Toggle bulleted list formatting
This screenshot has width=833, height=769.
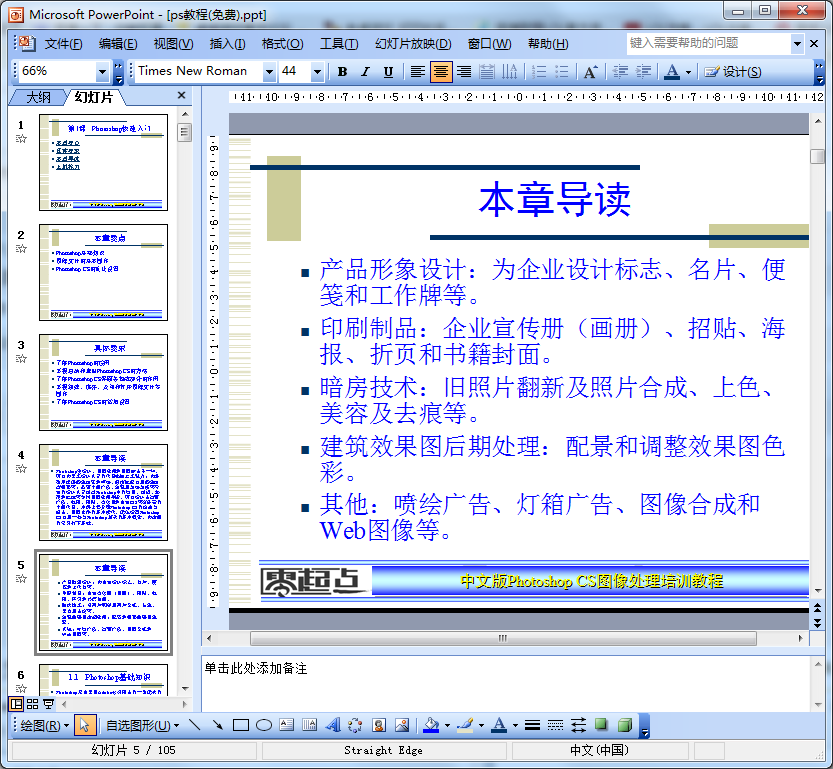pos(562,71)
